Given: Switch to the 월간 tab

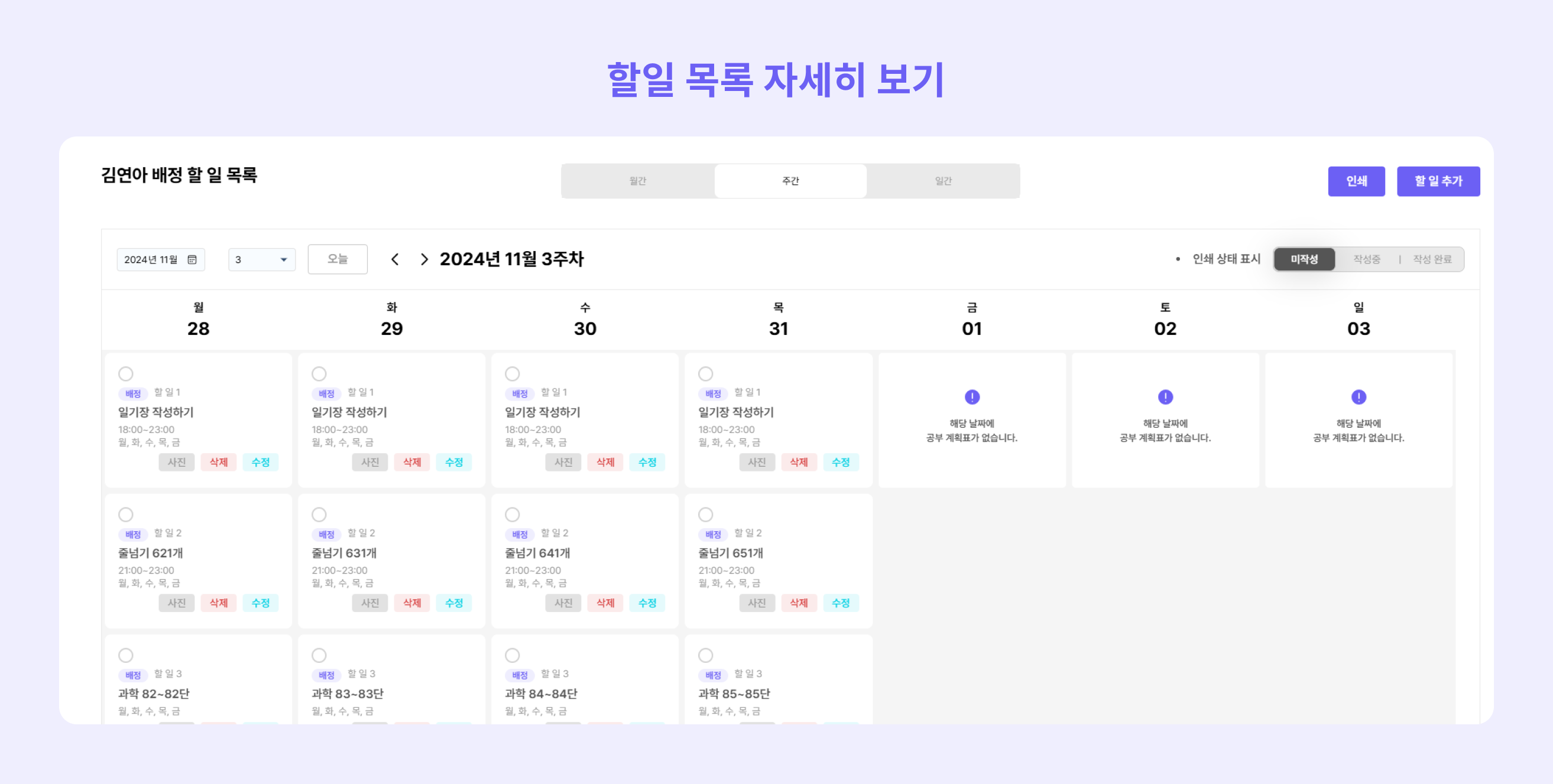Looking at the screenshot, I should 637,181.
